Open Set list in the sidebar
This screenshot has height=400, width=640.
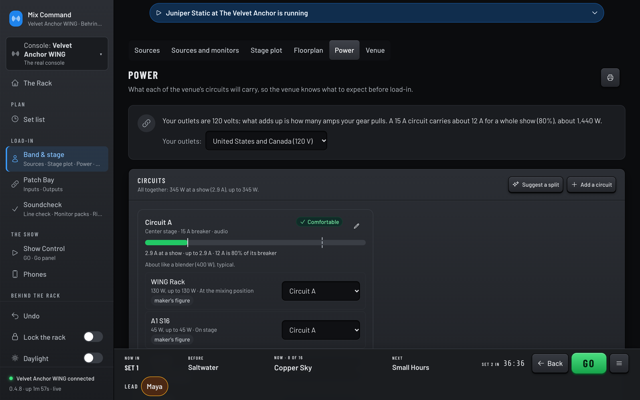click(x=57, y=119)
